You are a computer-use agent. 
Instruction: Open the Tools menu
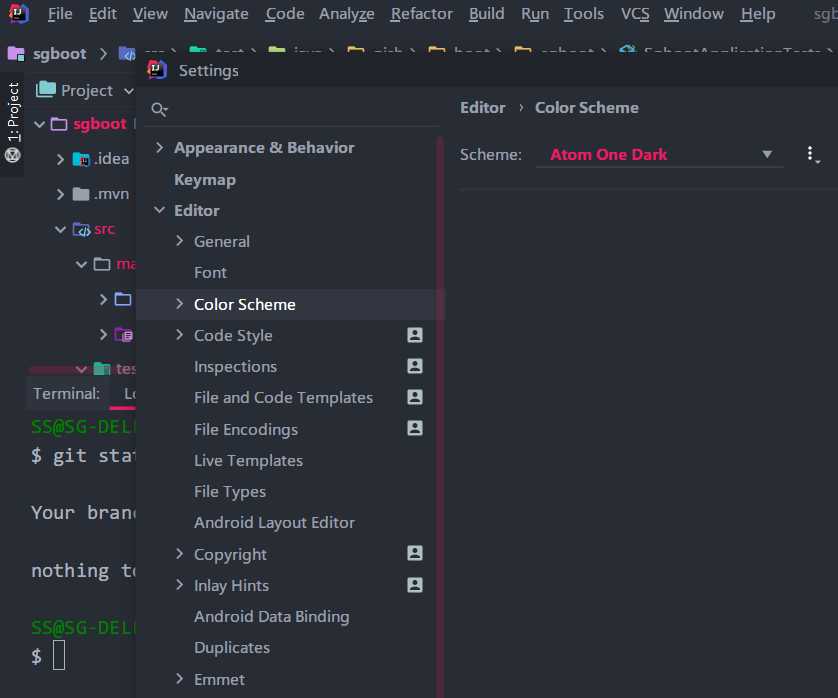coord(584,14)
